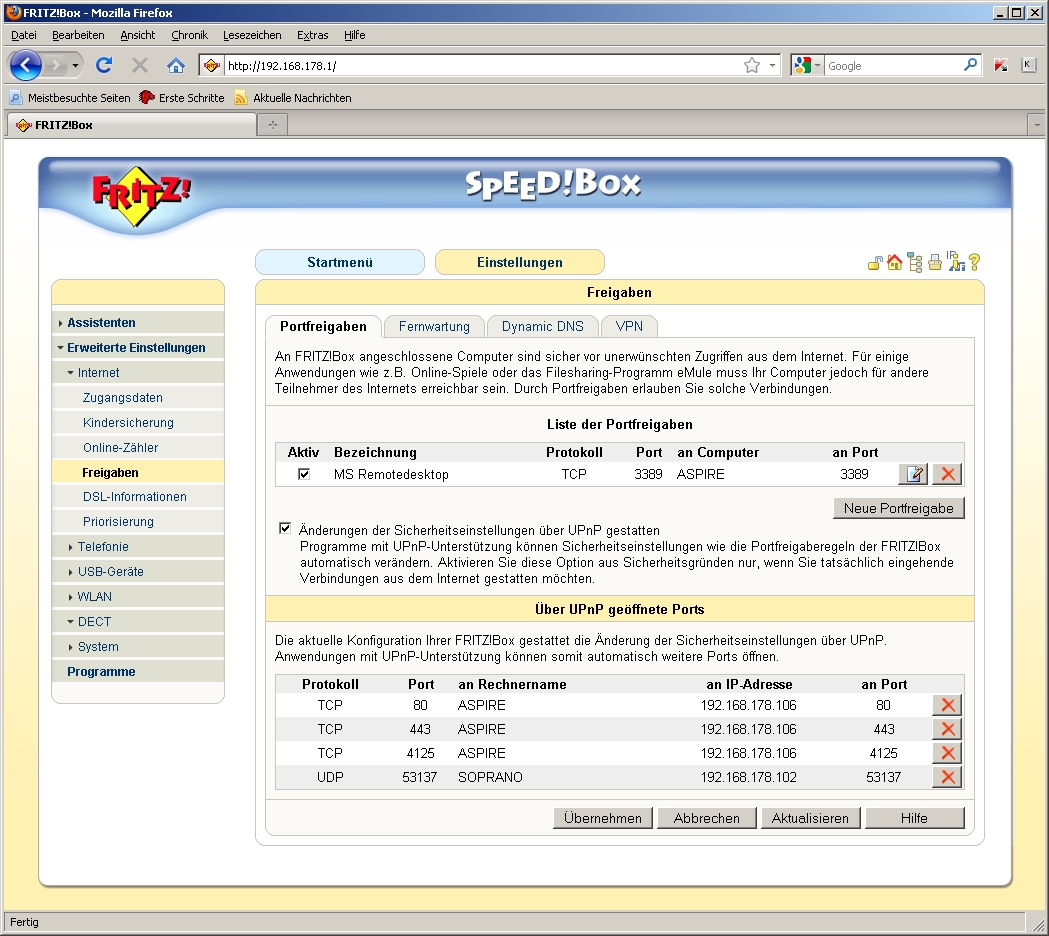Click the IP info icon
Viewport: 1049px width, 936px height.
tap(956, 262)
